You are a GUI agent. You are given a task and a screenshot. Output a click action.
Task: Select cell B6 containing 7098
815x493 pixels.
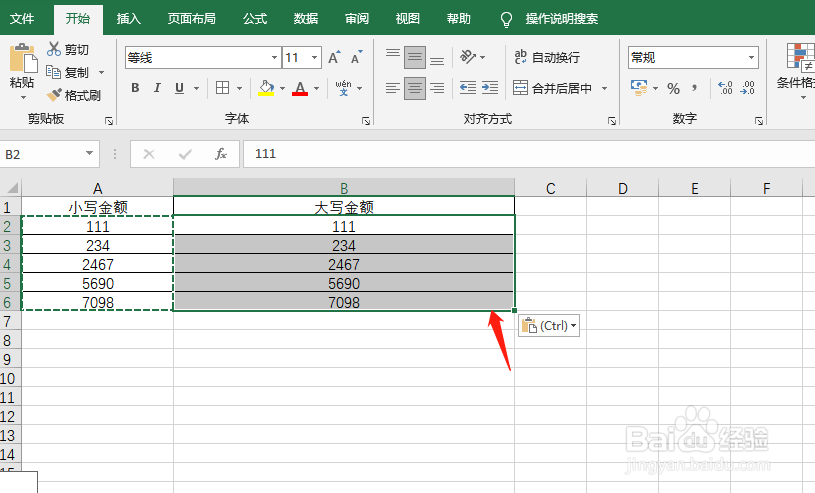(x=344, y=302)
